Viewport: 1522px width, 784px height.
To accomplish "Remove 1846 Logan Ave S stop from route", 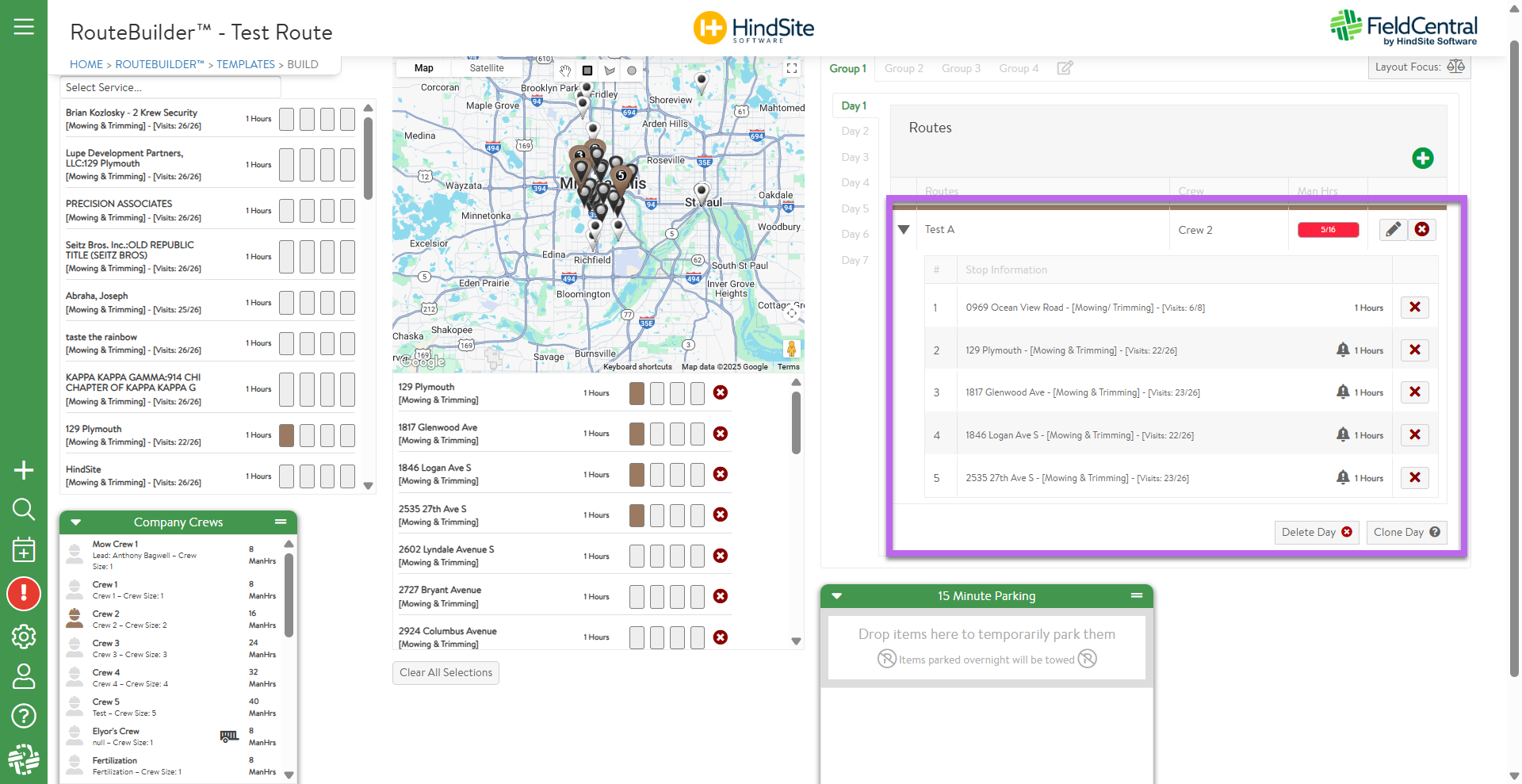I will 1414,435.
